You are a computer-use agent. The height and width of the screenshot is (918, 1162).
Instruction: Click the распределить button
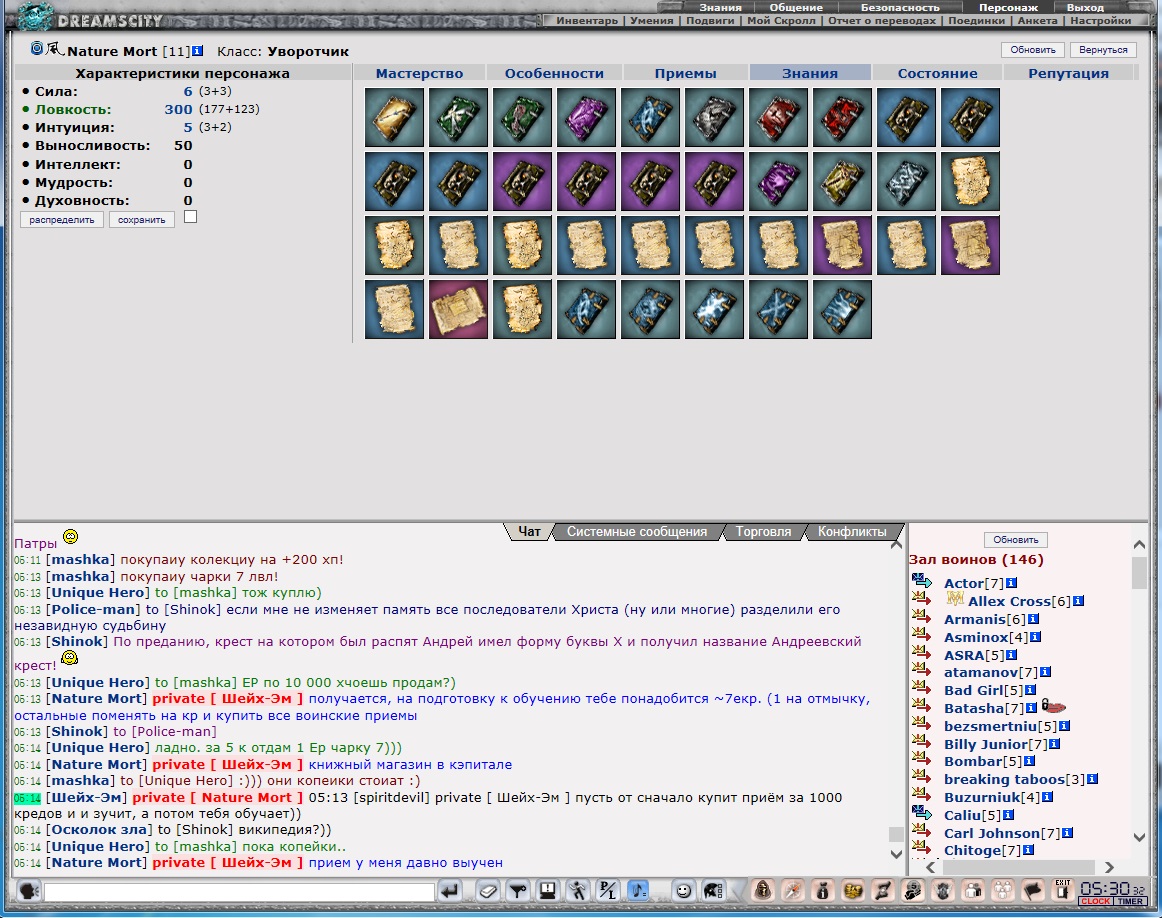(62, 219)
